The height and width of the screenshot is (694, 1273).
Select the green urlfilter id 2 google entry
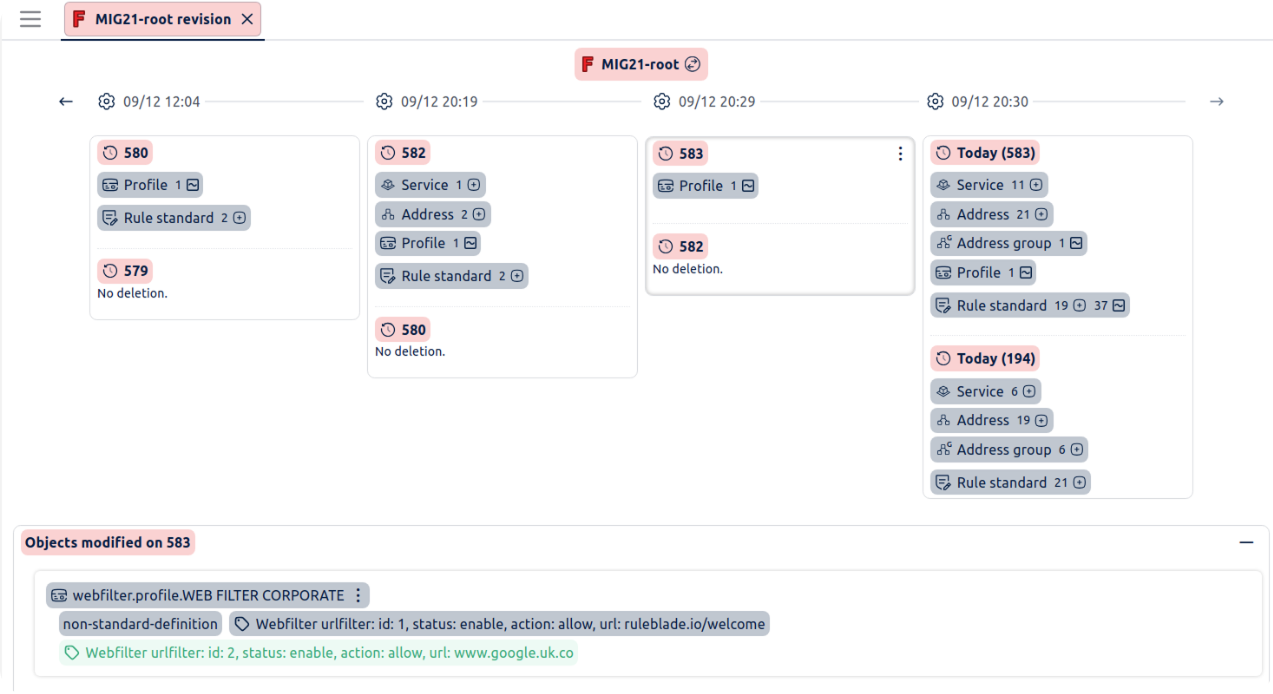(x=318, y=653)
